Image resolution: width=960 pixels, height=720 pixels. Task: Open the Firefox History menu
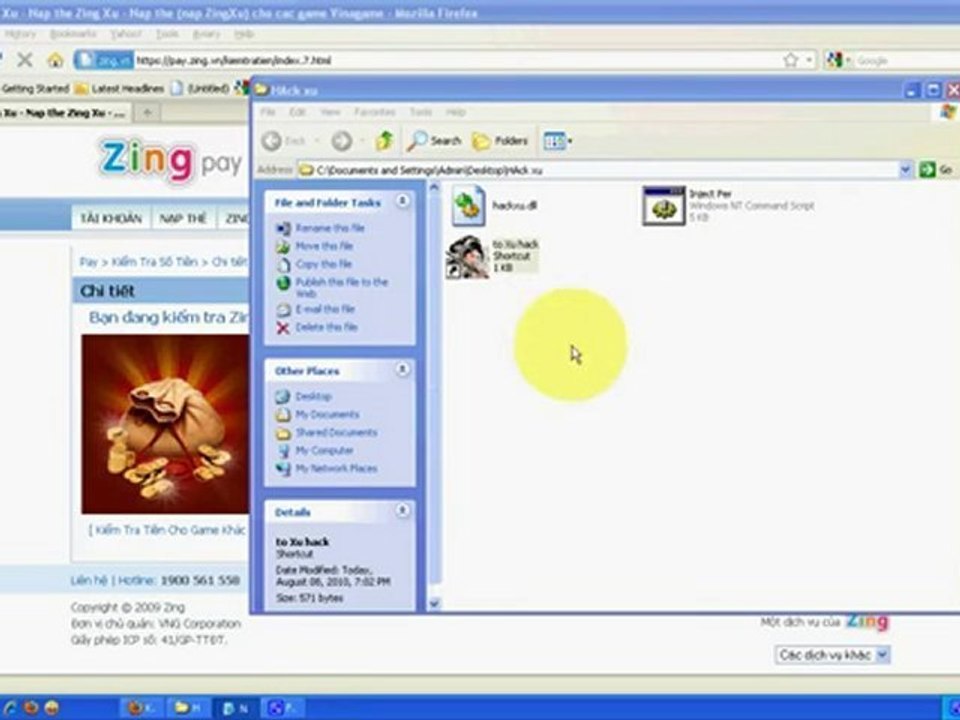click(20, 34)
